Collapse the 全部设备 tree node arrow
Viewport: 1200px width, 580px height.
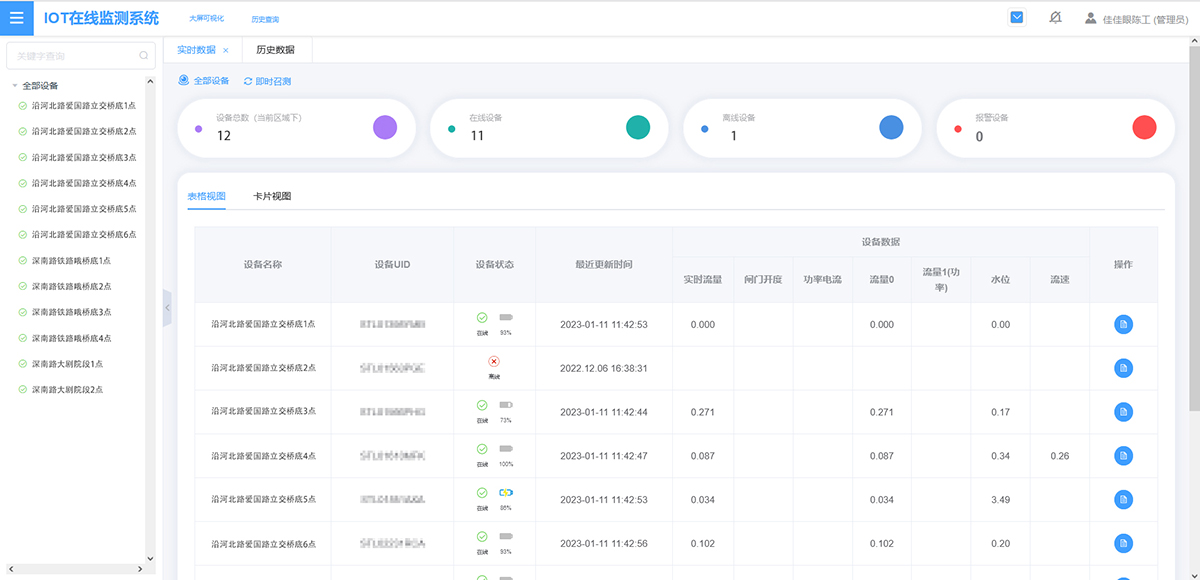point(15,86)
